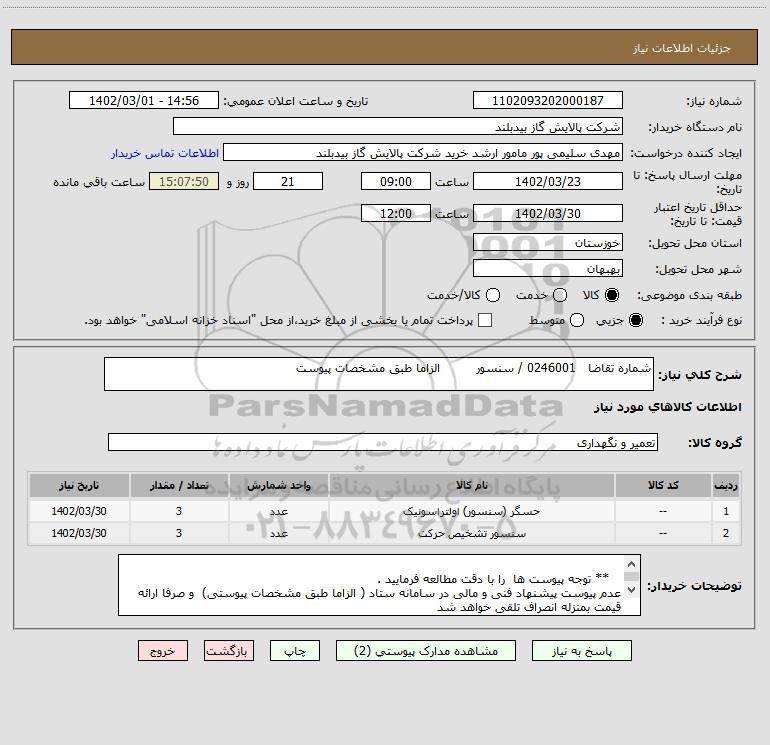Click the پاسخ به نیاز button
The height and width of the screenshot is (745, 770).
581,651
